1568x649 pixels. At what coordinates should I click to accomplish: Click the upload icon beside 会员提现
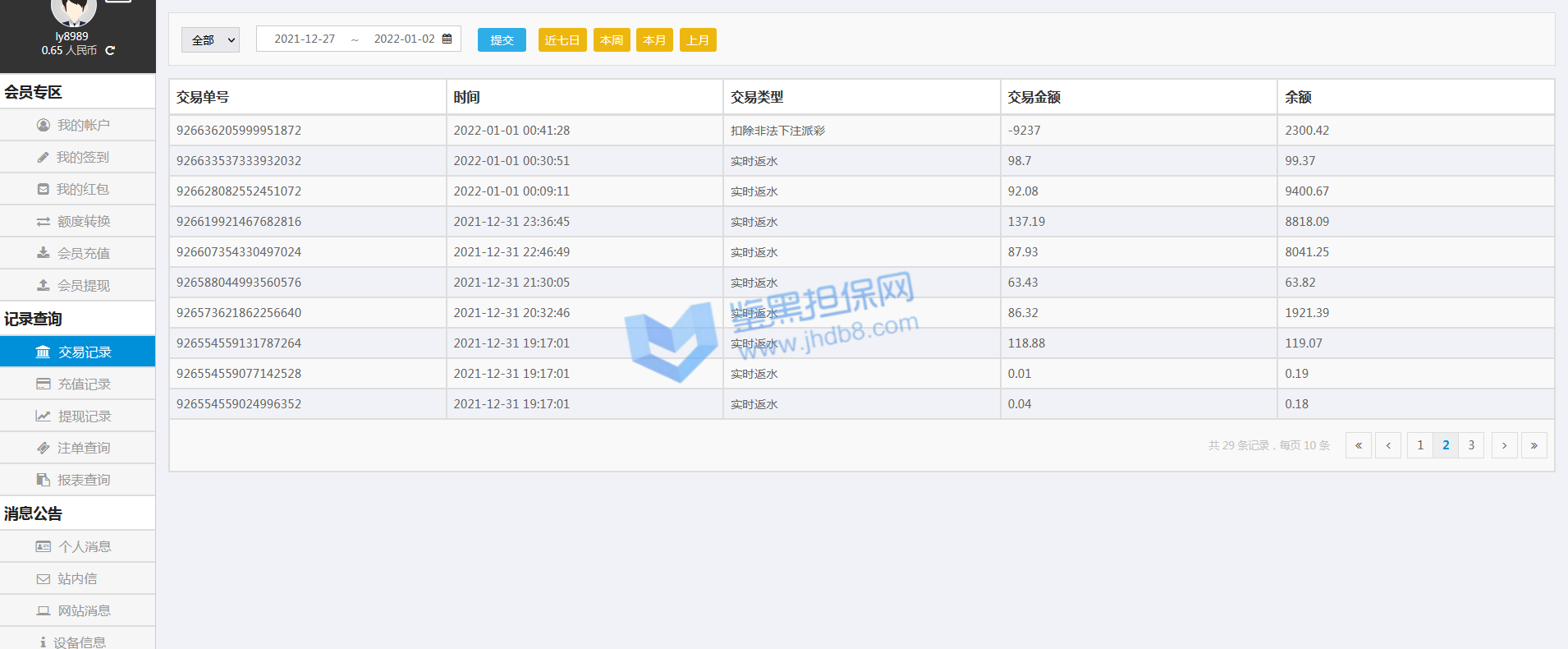[44, 285]
